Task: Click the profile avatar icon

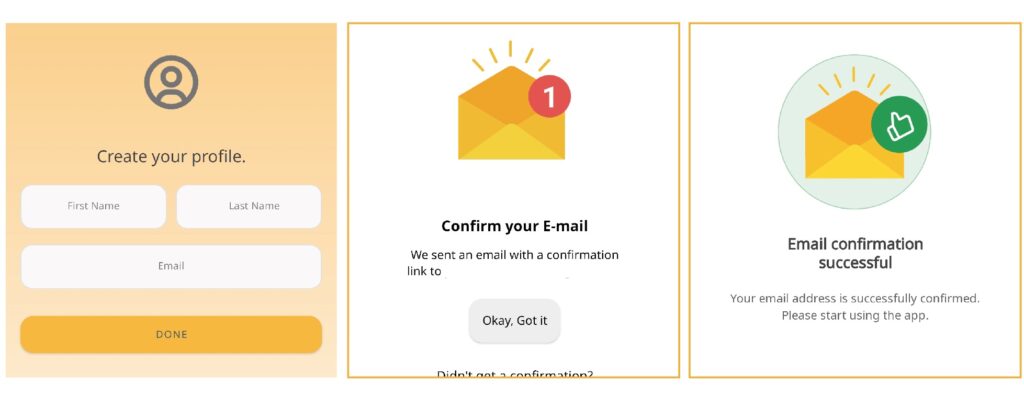Action: coord(171,82)
